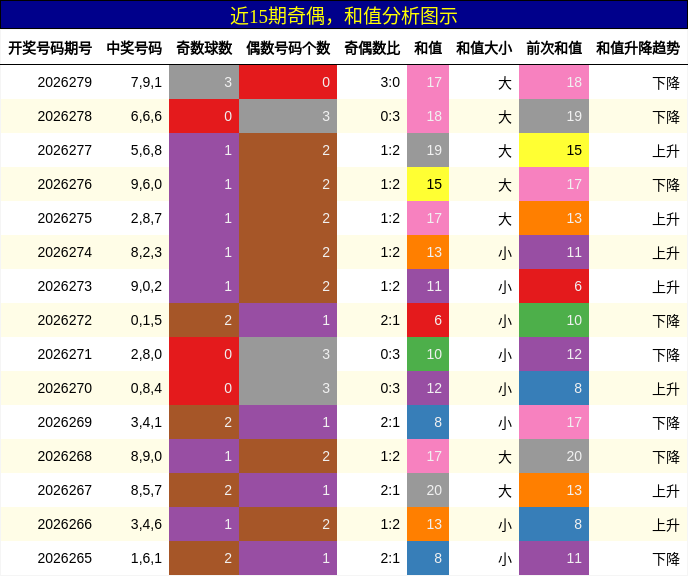This screenshot has width=688, height=576.
Task: Click red sum cell 6 in row 2026272
Action: point(428,320)
